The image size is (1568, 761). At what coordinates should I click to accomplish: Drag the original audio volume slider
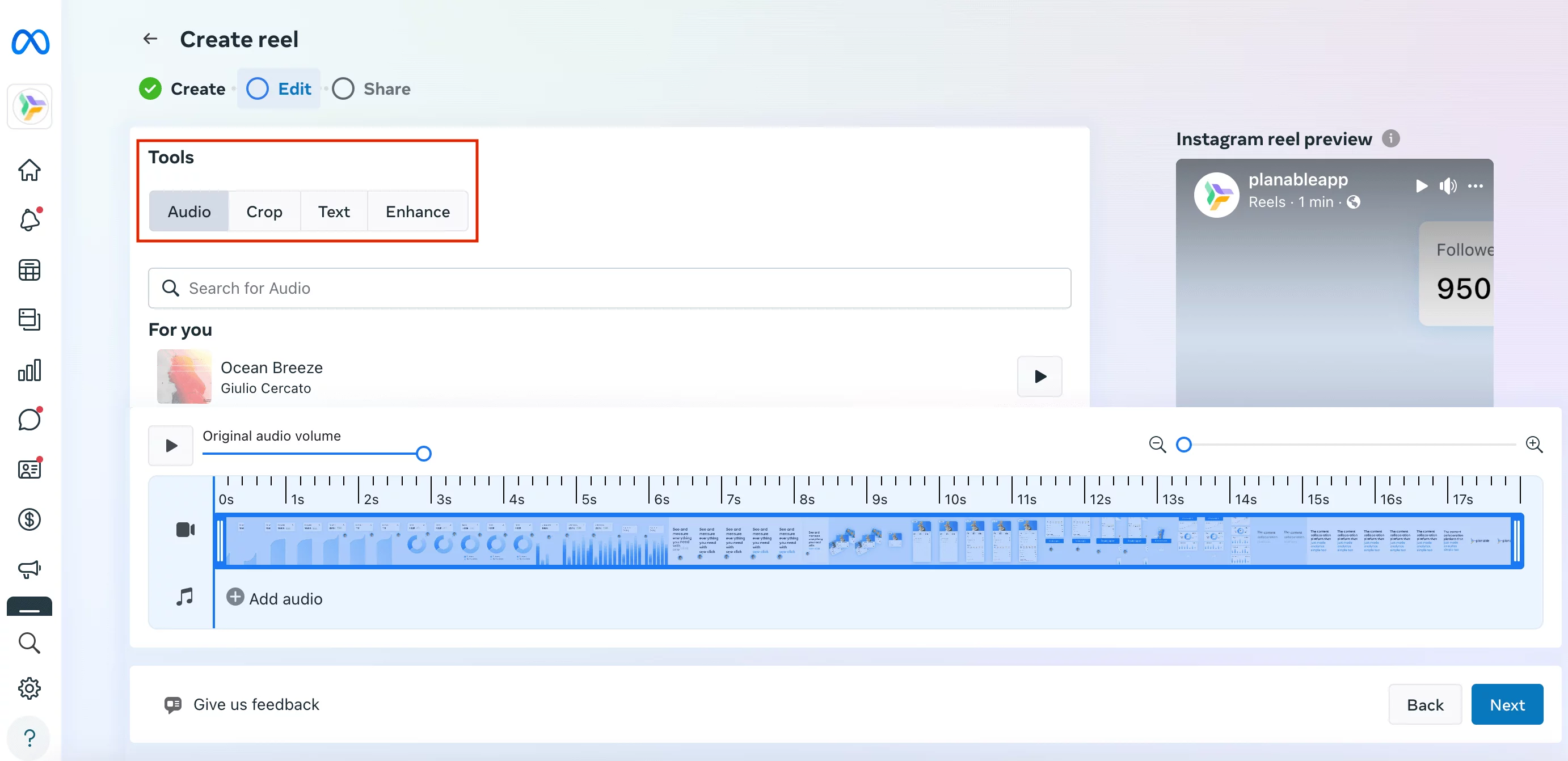423,453
